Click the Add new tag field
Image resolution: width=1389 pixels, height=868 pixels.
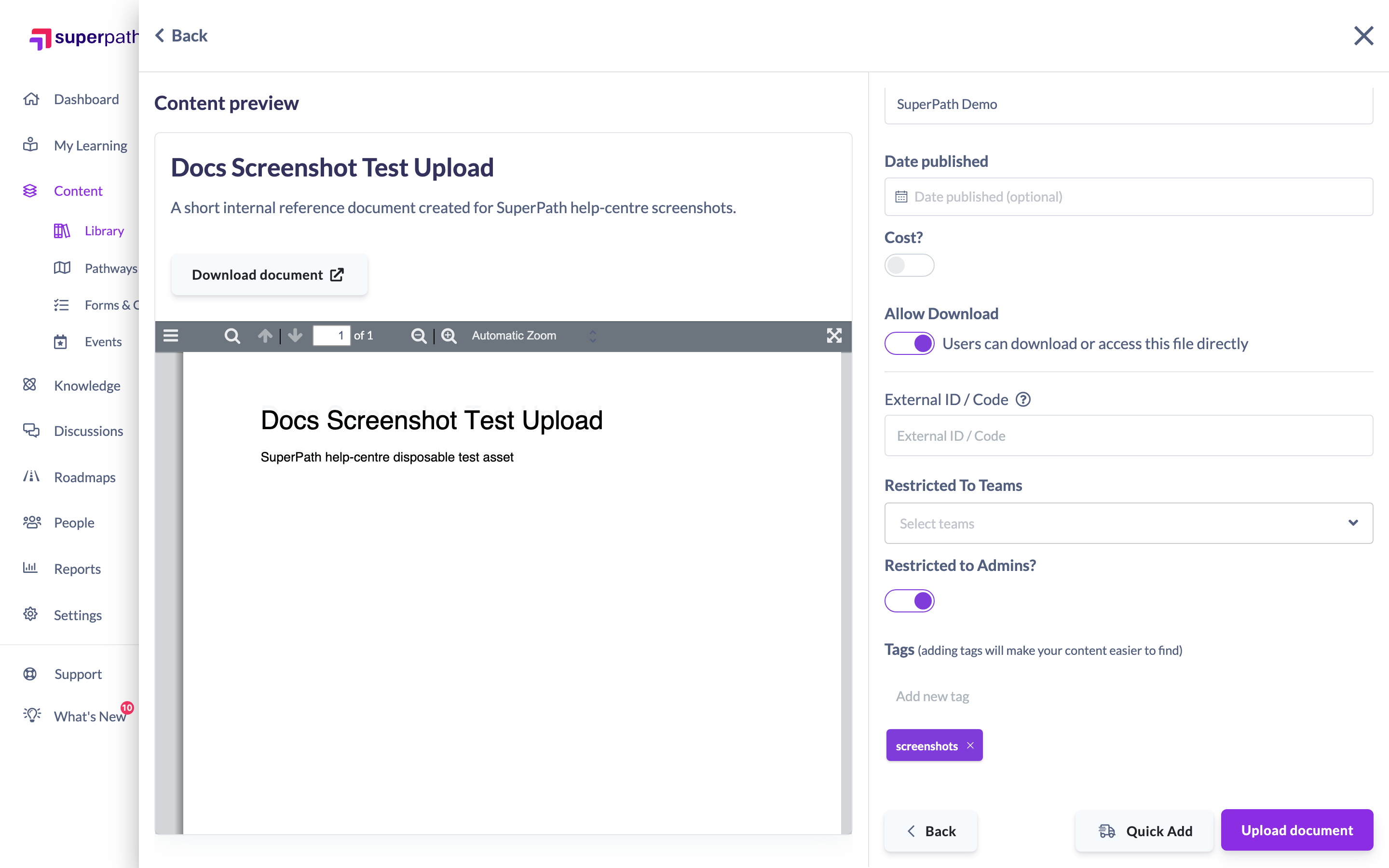(1129, 696)
